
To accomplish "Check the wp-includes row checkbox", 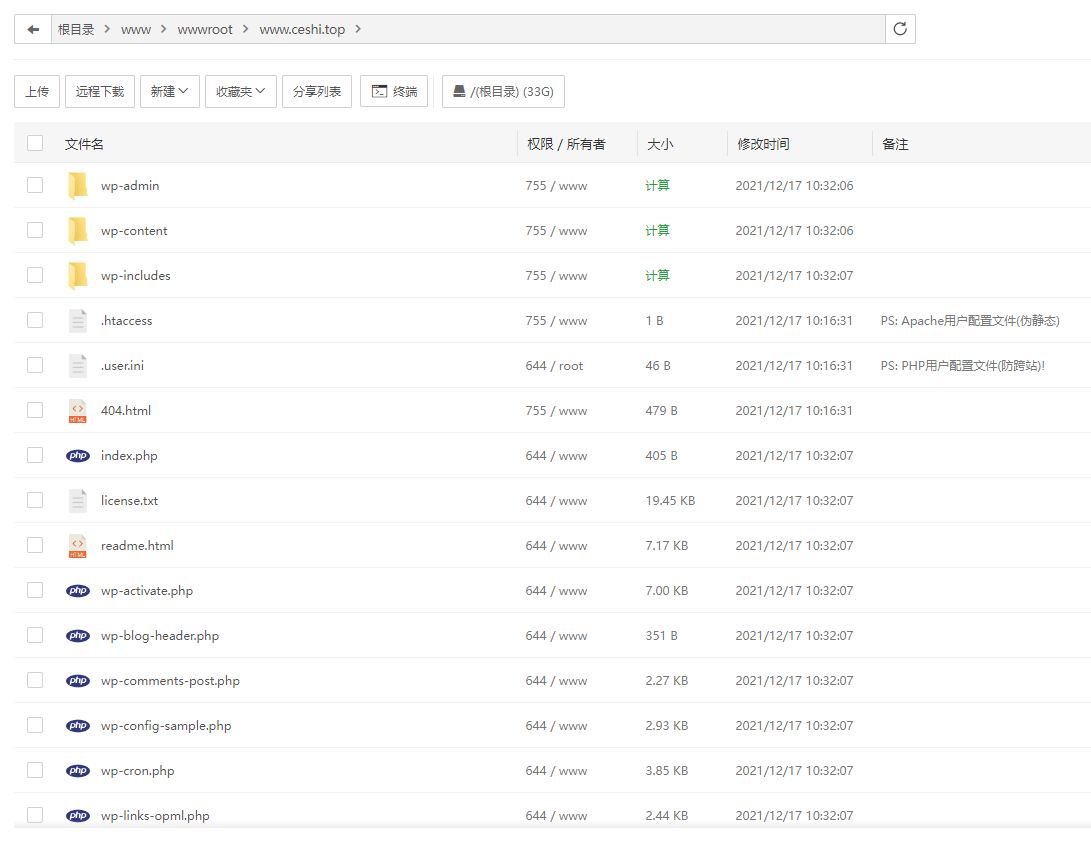I will click(35, 275).
